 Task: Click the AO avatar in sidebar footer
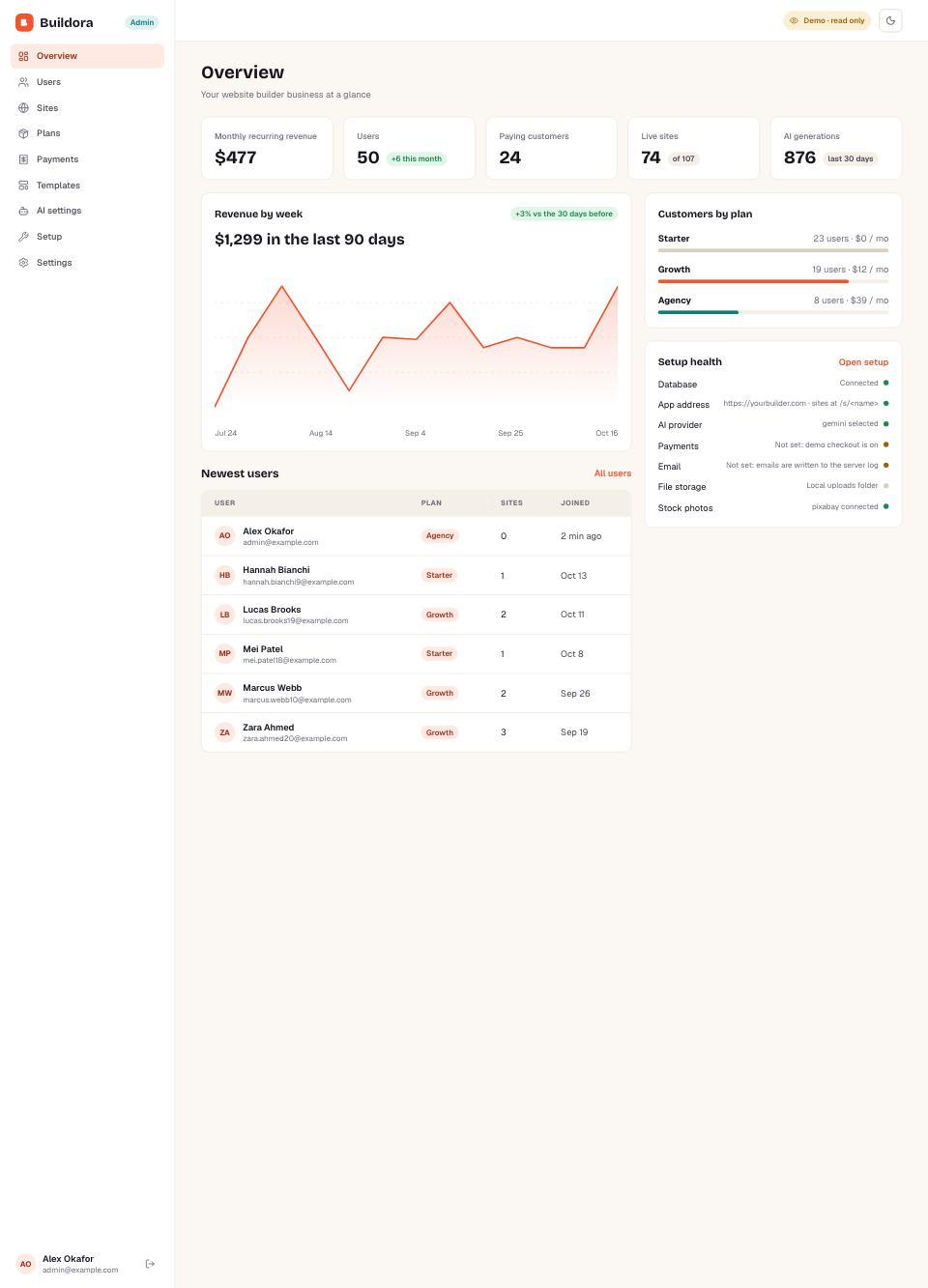25,1264
